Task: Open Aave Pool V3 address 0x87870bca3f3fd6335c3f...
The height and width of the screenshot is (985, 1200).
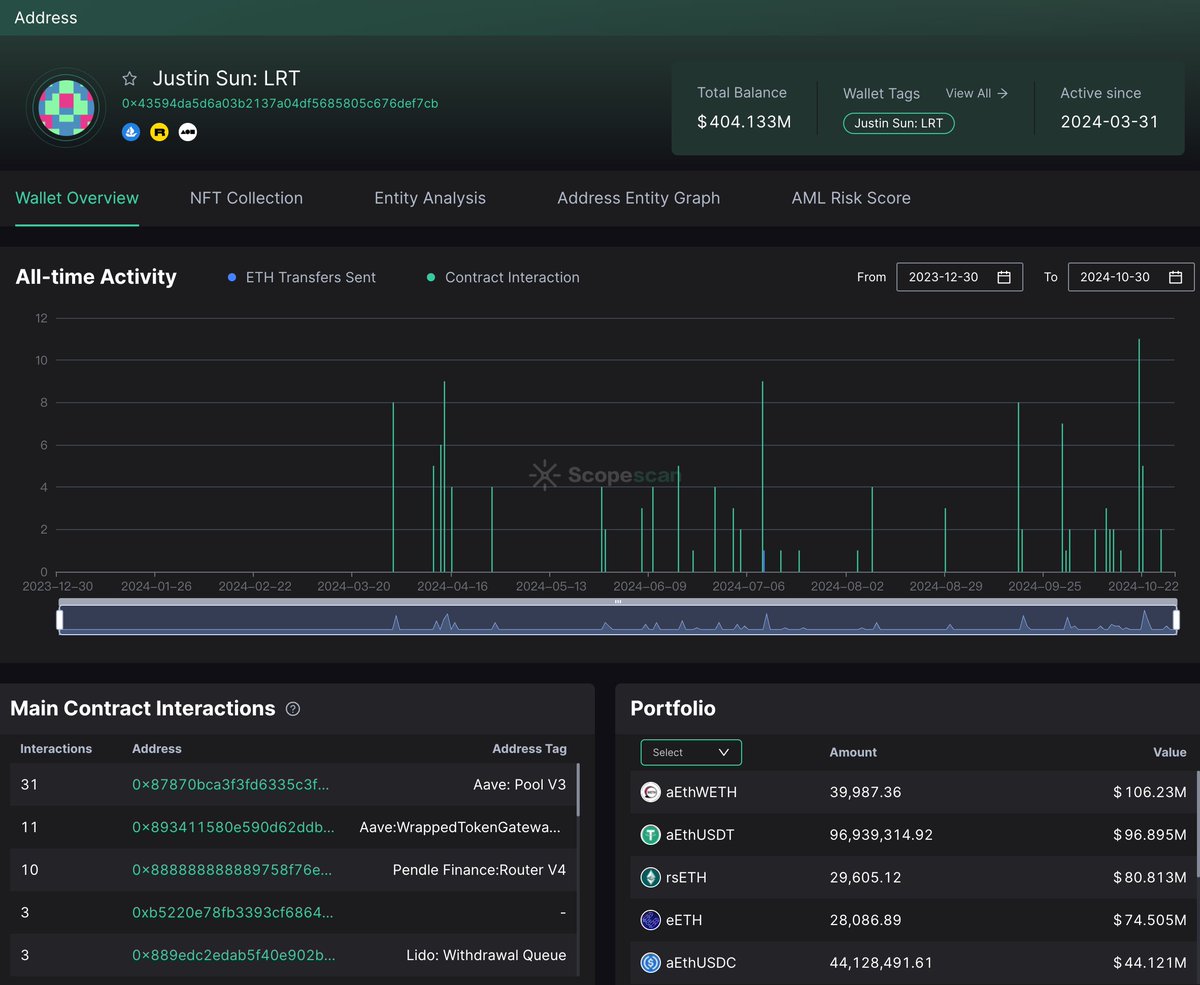Action: (x=230, y=785)
